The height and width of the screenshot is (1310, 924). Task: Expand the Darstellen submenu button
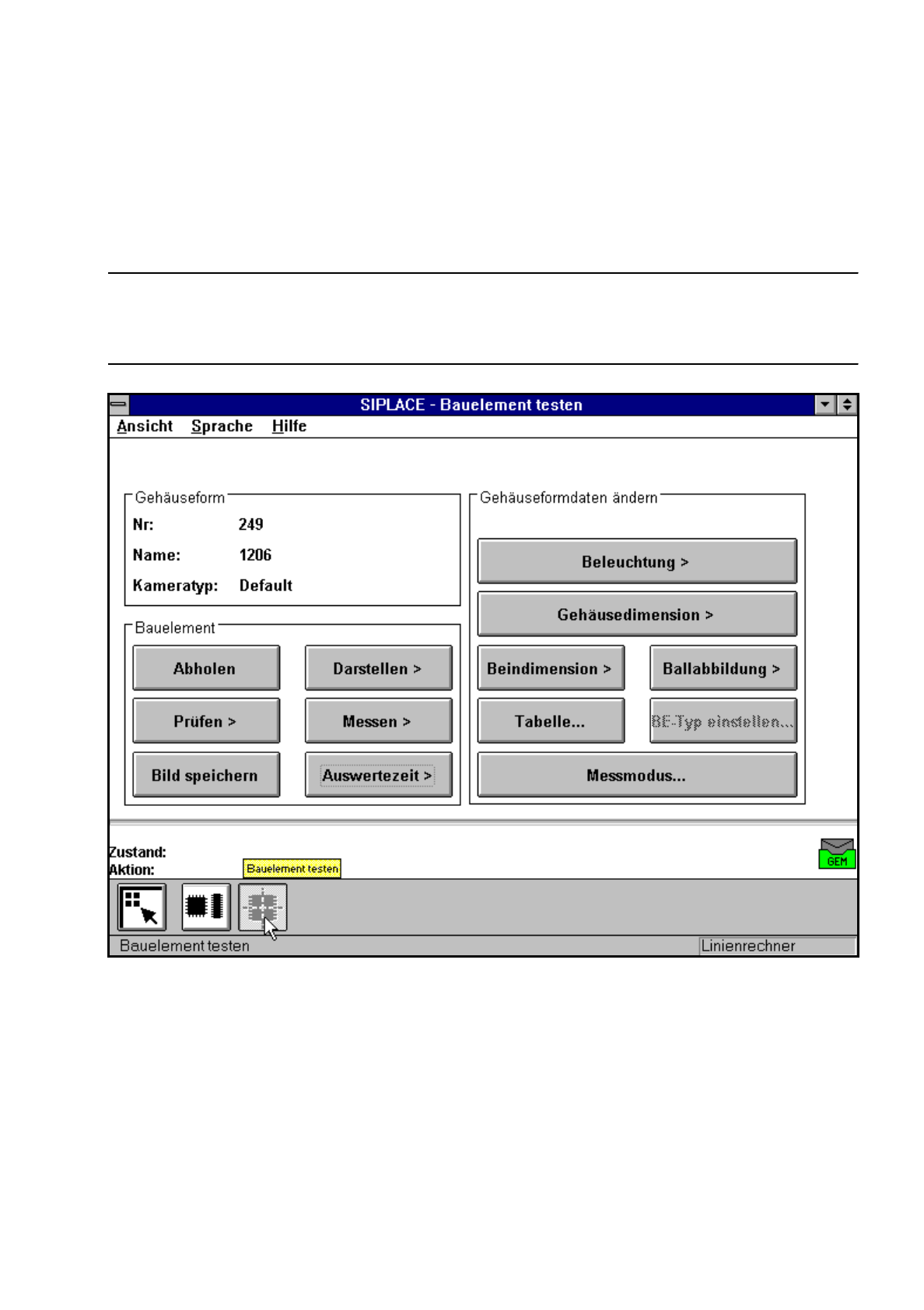pyautogui.click(x=379, y=668)
